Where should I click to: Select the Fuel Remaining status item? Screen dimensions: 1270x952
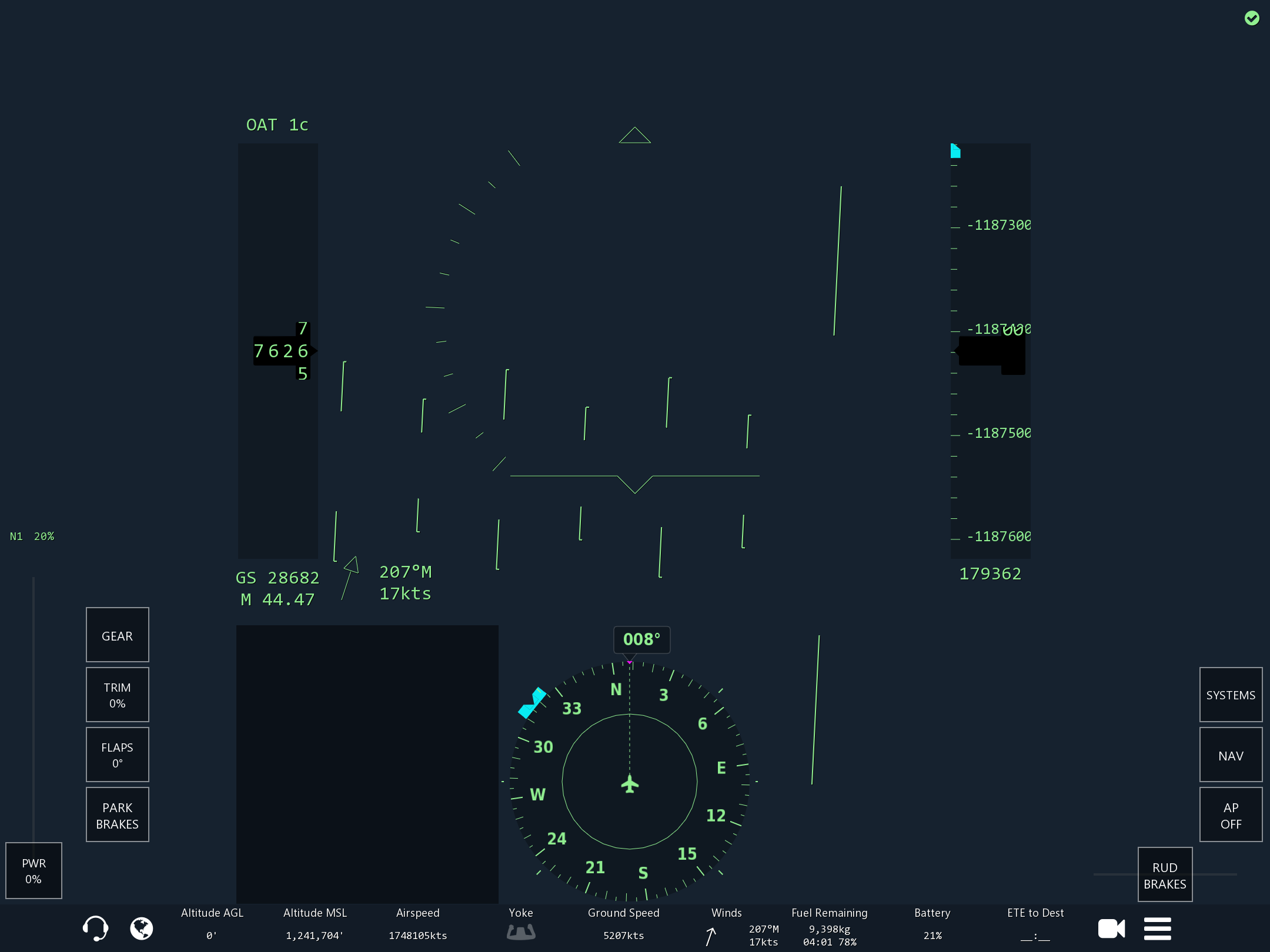829,927
